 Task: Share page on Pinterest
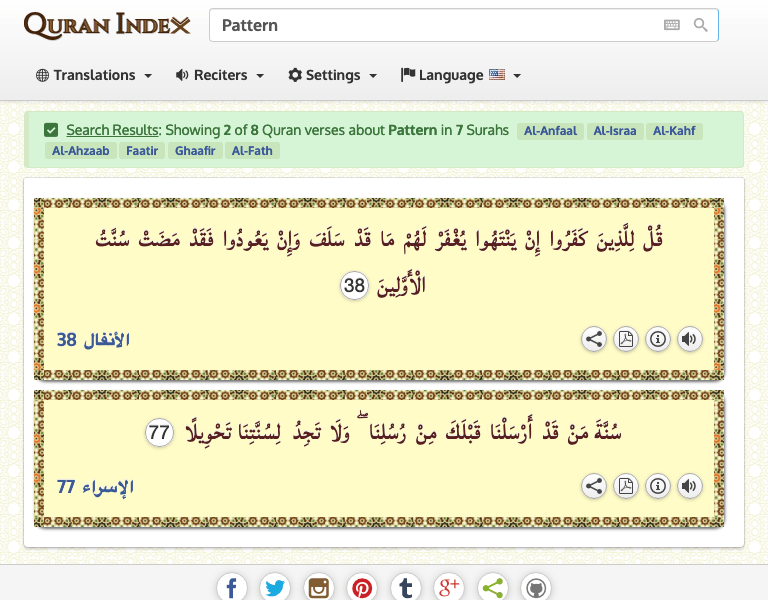362,587
